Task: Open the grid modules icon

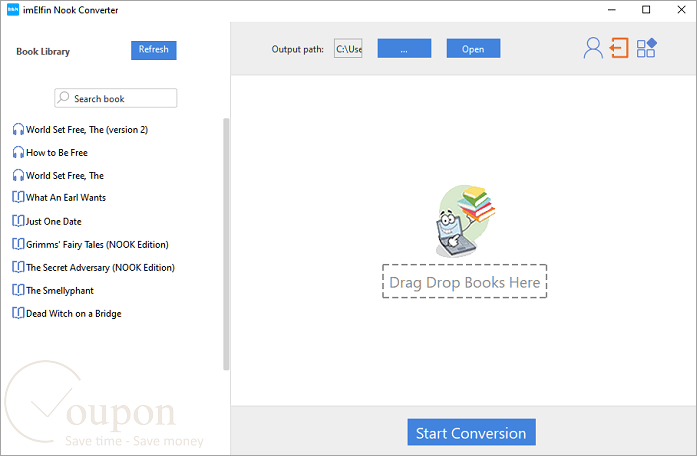Action: [646, 48]
